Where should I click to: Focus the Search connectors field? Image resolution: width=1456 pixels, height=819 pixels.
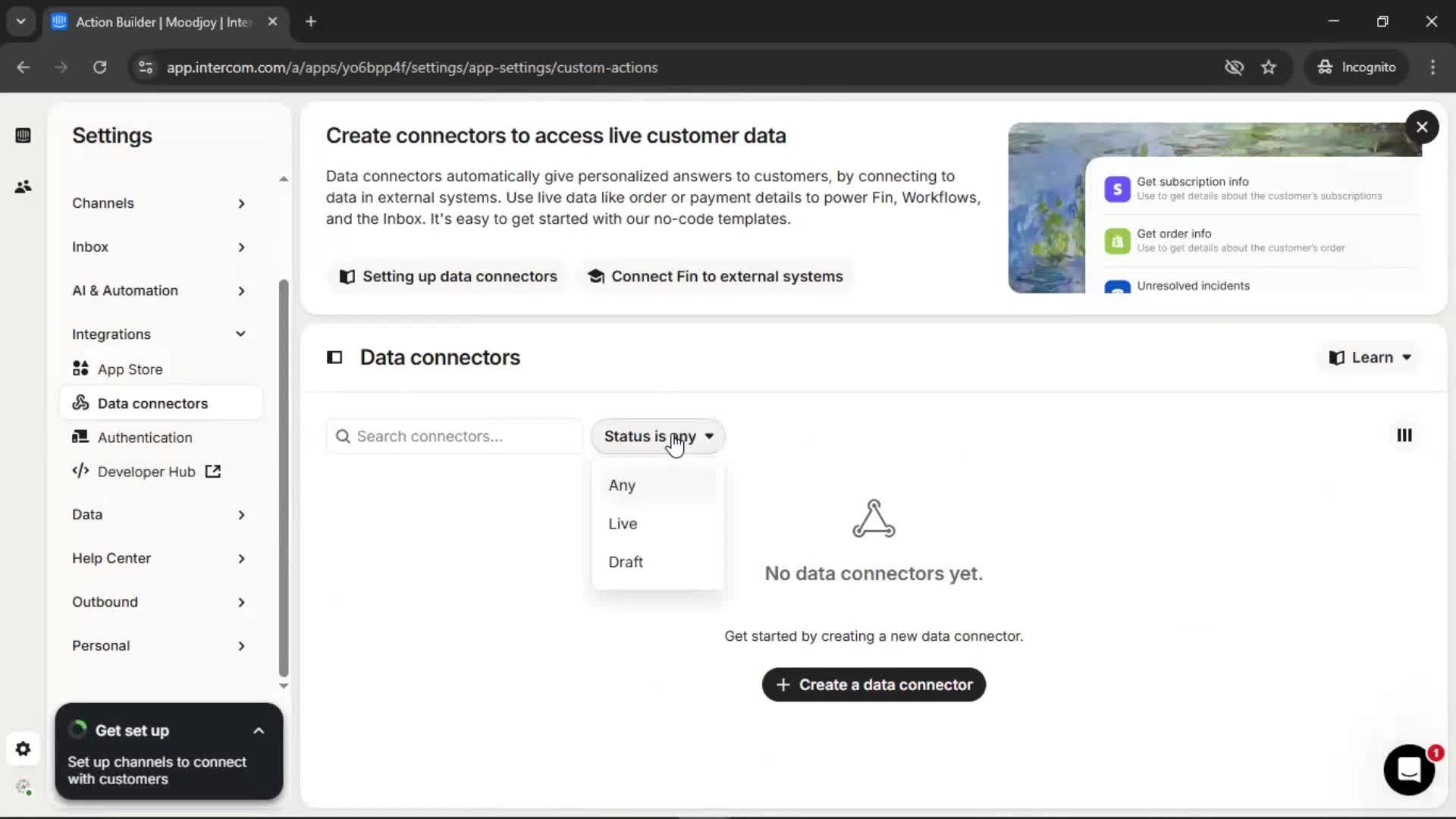(454, 437)
